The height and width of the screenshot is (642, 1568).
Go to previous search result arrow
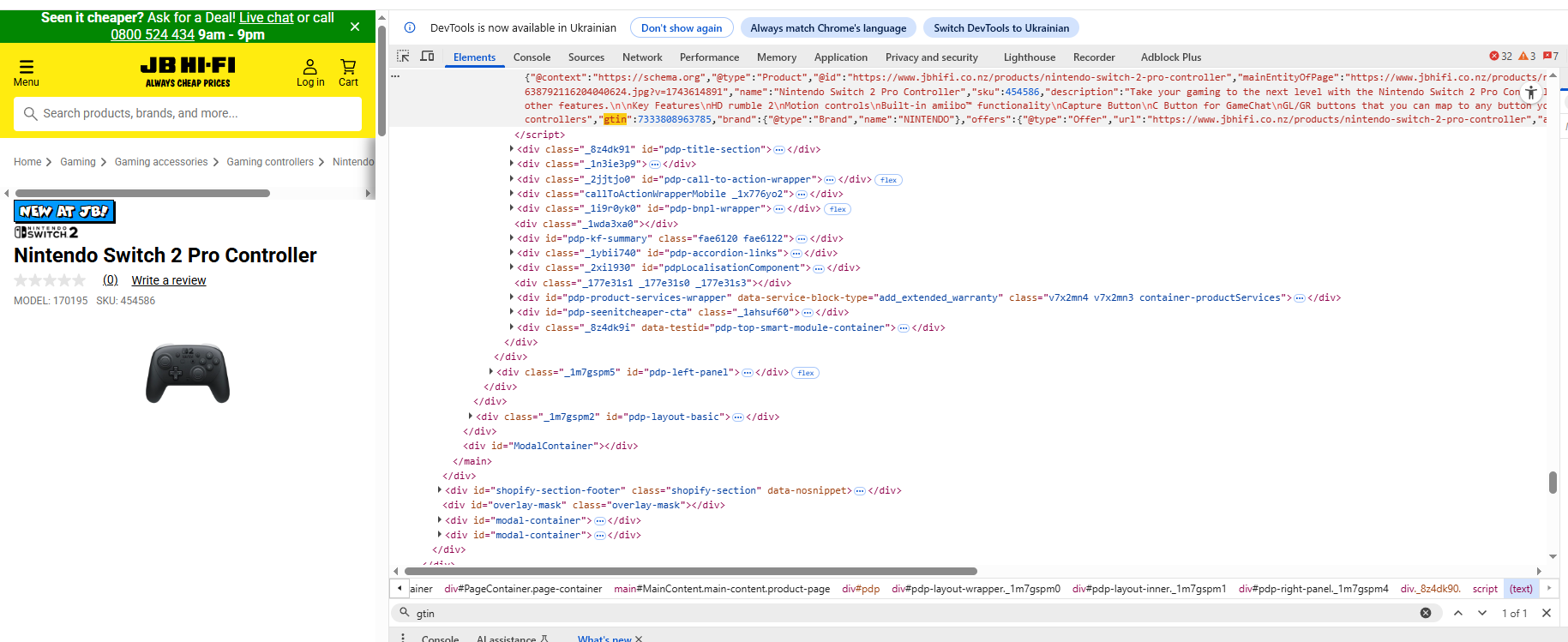[1458, 613]
